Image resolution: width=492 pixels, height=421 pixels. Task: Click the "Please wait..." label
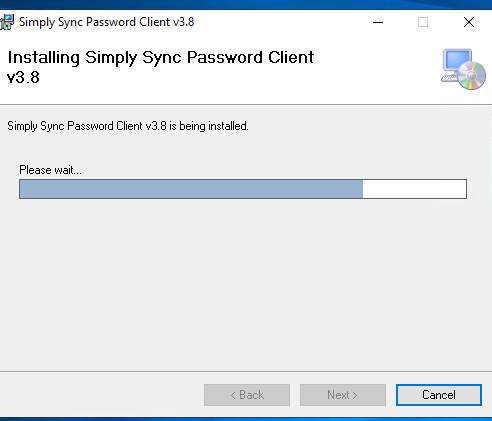(50, 170)
